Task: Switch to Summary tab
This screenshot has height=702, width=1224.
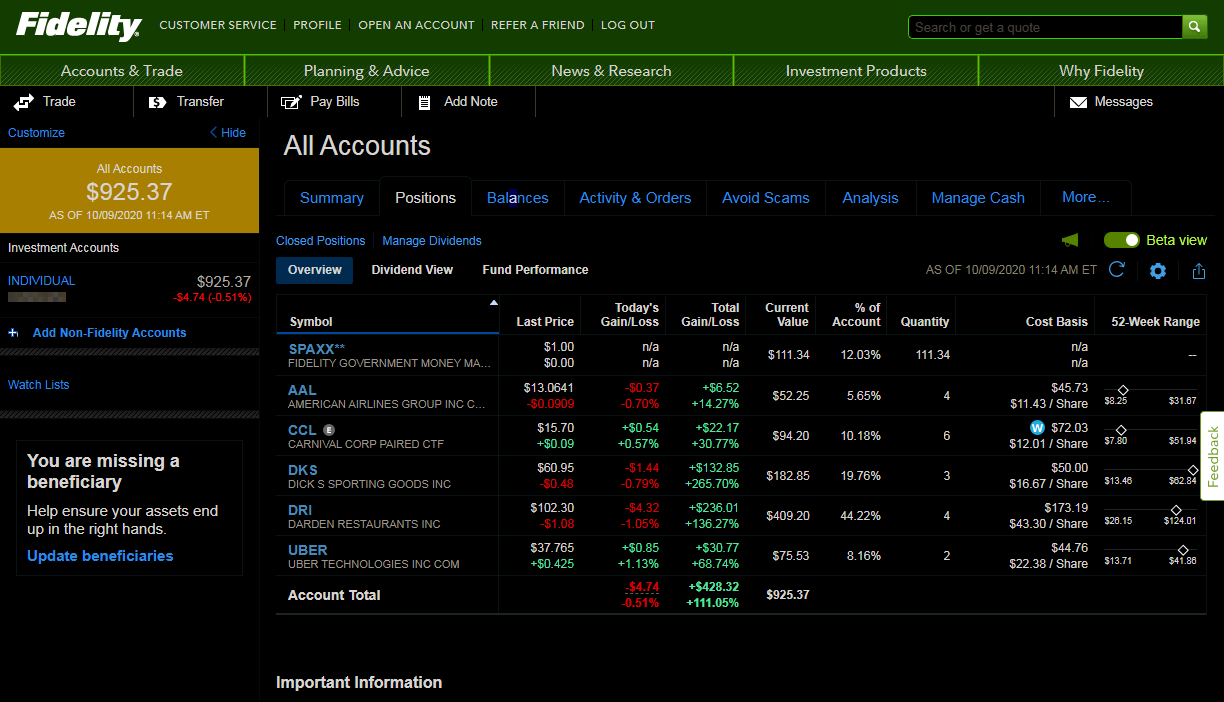Action: [x=332, y=198]
